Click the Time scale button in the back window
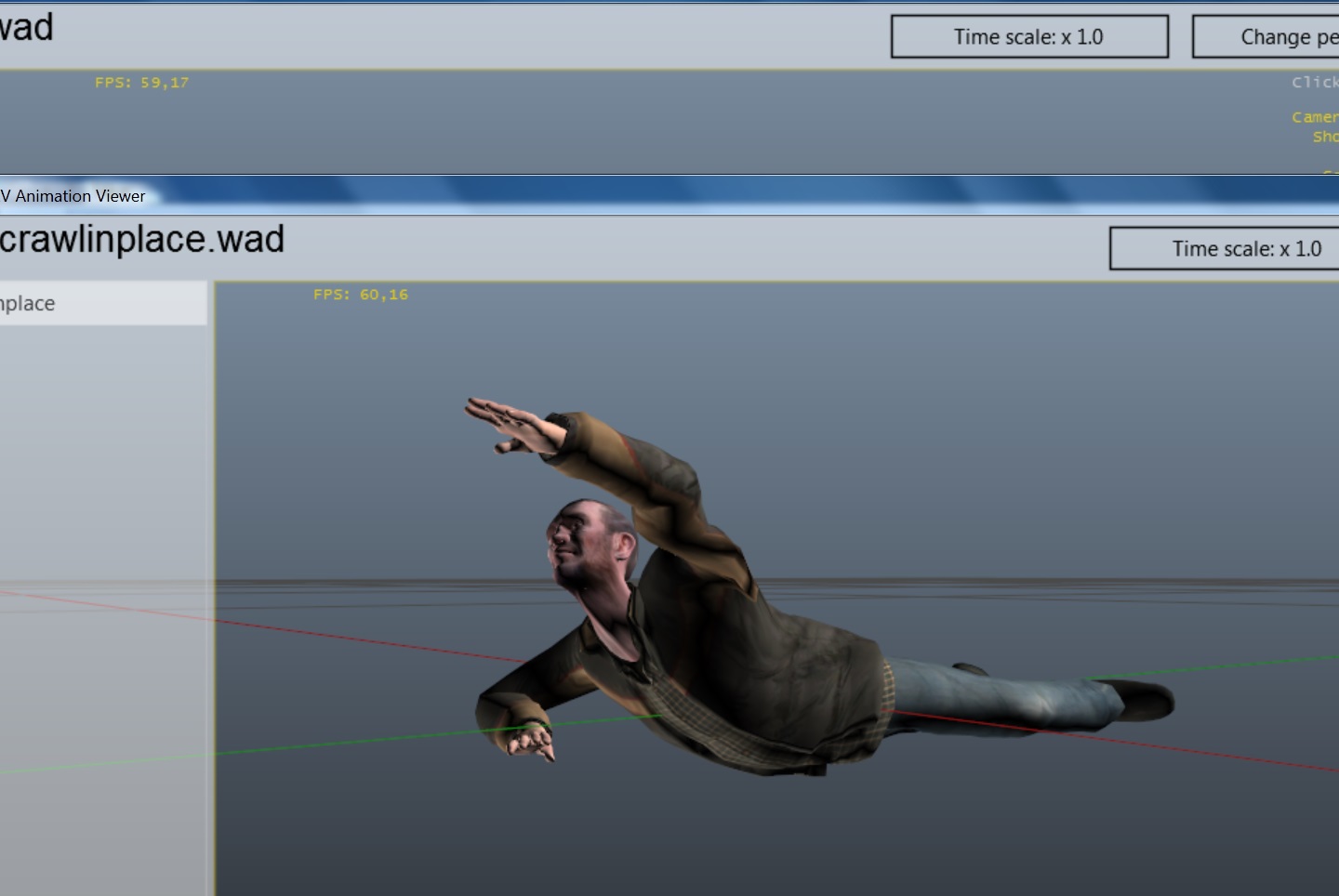The image size is (1339, 896). point(1029,37)
